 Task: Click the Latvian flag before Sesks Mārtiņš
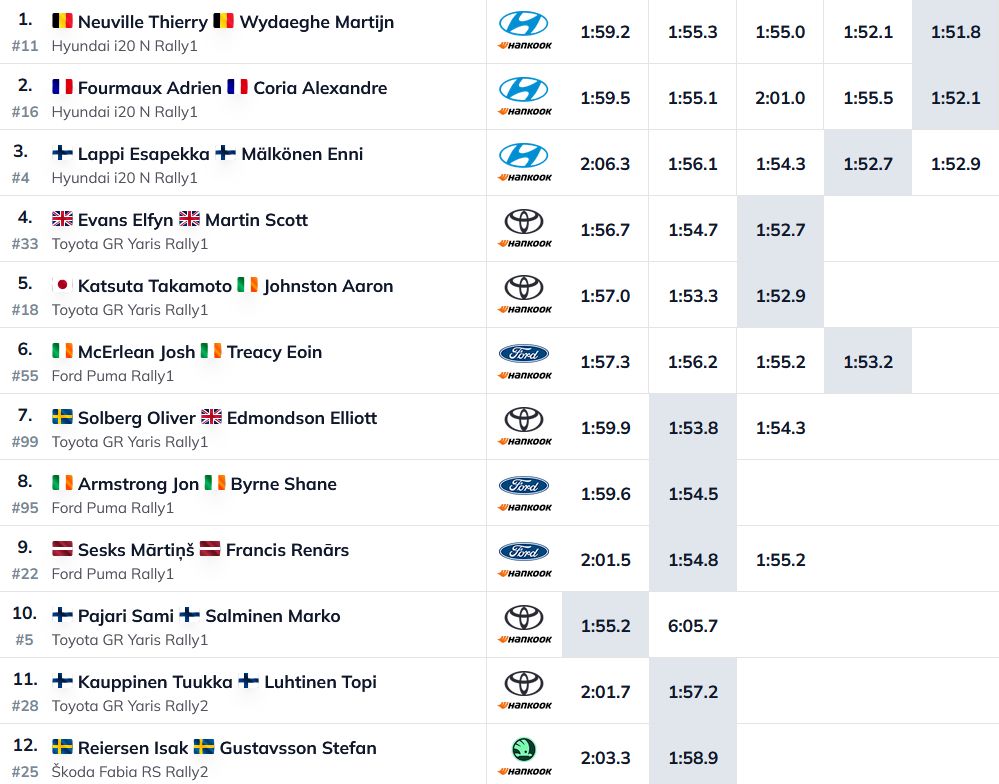[x=62, y=550]
